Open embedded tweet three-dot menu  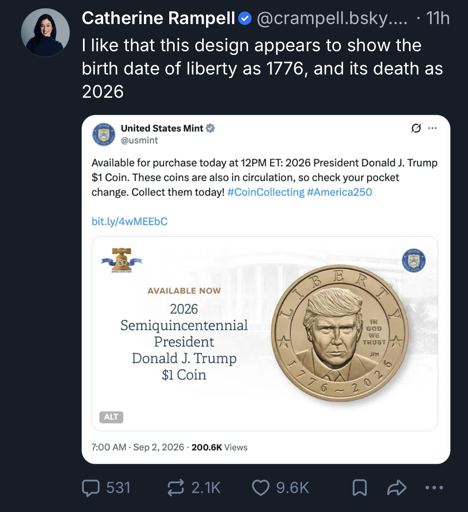[432, 128]
